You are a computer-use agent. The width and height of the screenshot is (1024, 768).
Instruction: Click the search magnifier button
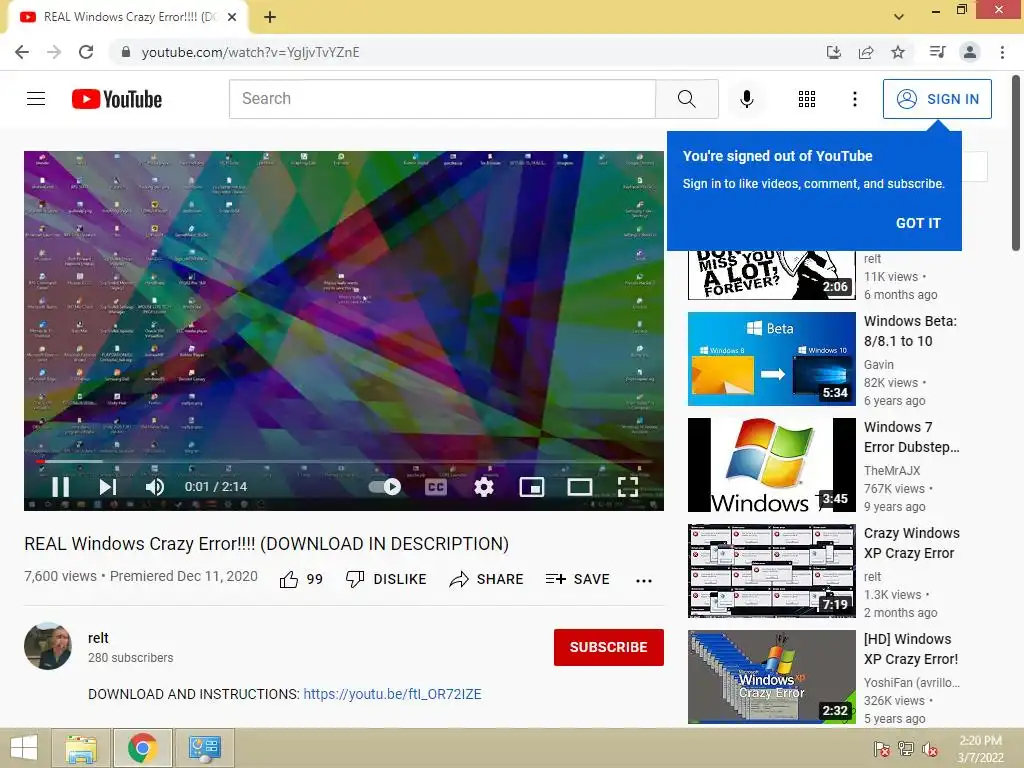(x=686, y=99)
